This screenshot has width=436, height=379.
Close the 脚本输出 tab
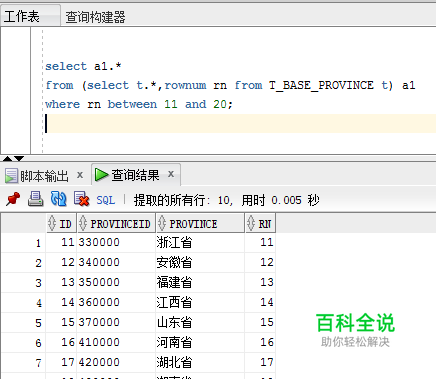click(80, 175)
